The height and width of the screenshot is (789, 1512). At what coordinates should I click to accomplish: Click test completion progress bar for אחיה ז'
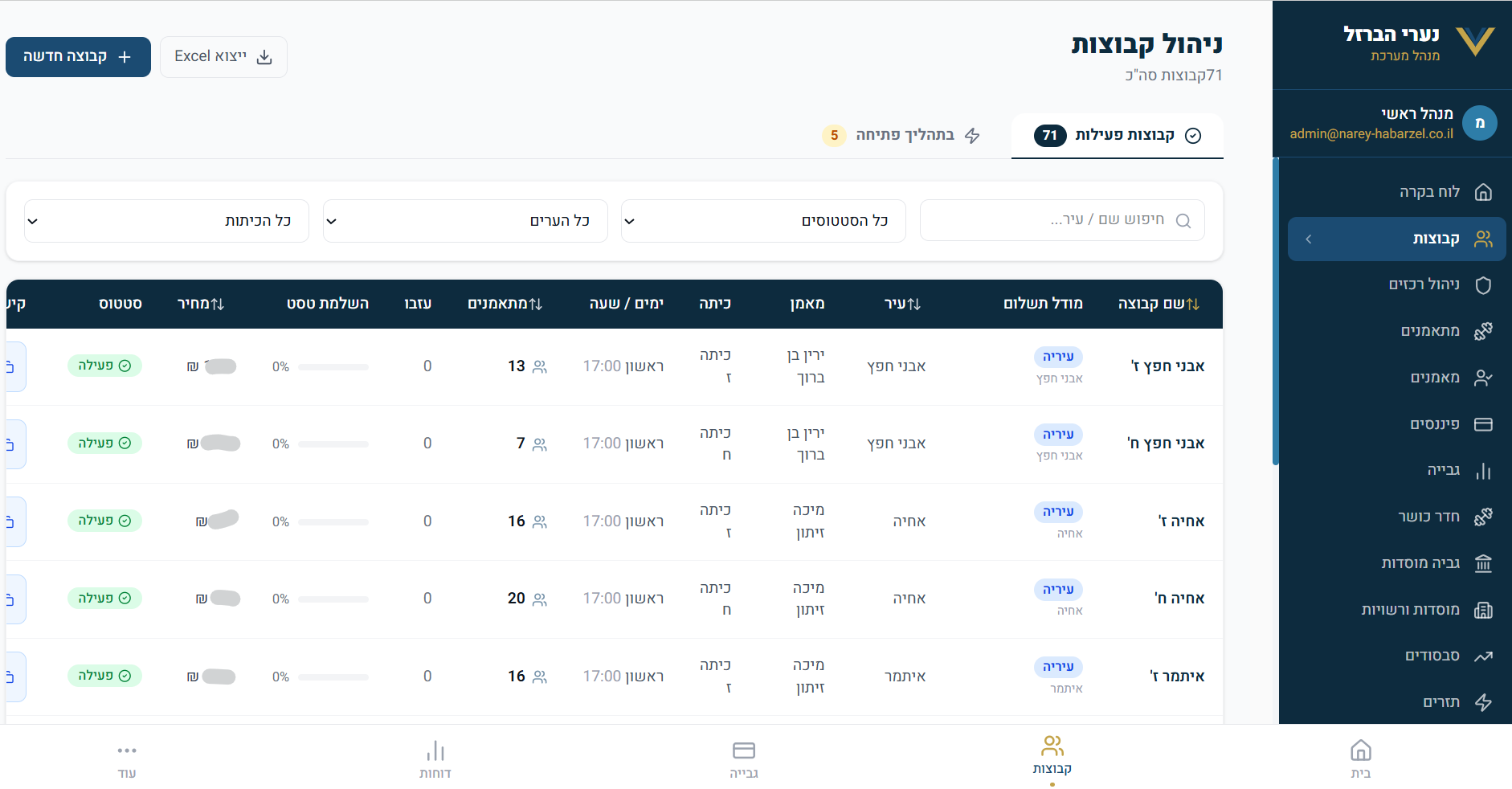tap(333, 522)
